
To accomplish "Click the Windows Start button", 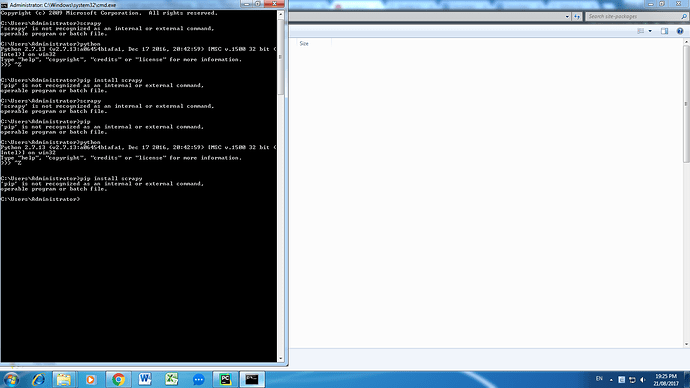I will click(x=11, y=379).
